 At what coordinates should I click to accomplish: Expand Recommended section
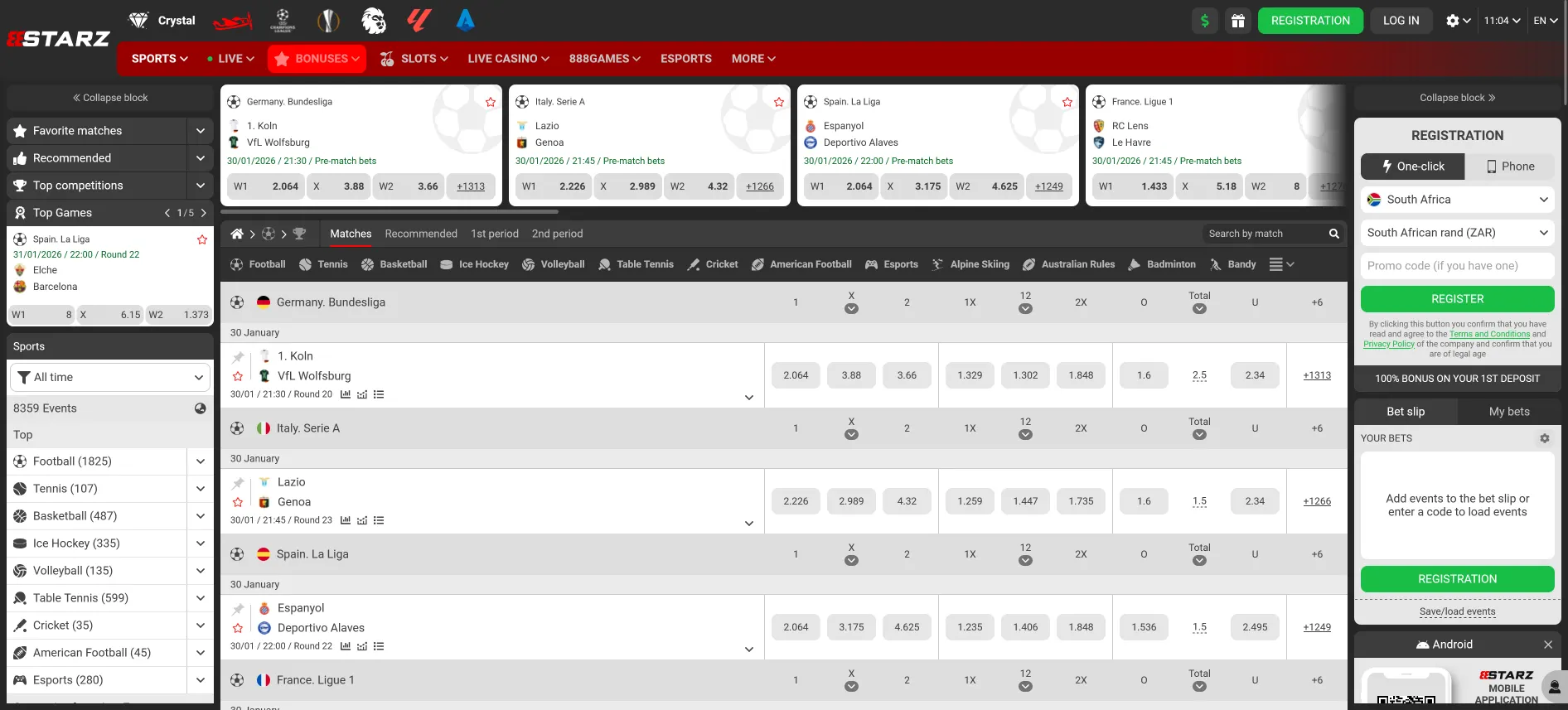tap(200, 158)
